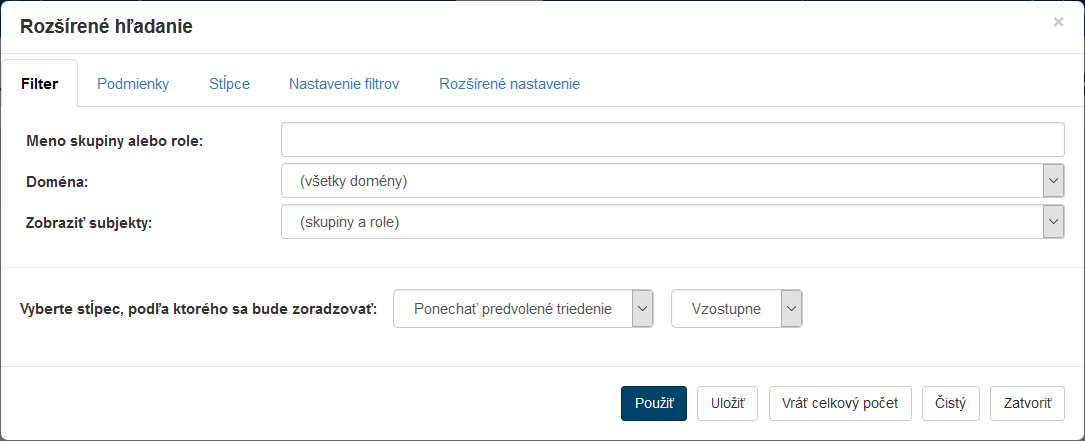The height and width of the screenshot is (441, 1085).
Task: Click the Vráť celkový počet button
Action: click(x=840, y=403)
